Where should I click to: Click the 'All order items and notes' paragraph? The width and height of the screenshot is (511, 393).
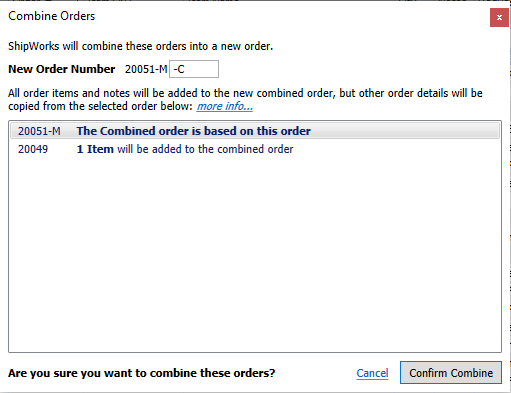245,99
